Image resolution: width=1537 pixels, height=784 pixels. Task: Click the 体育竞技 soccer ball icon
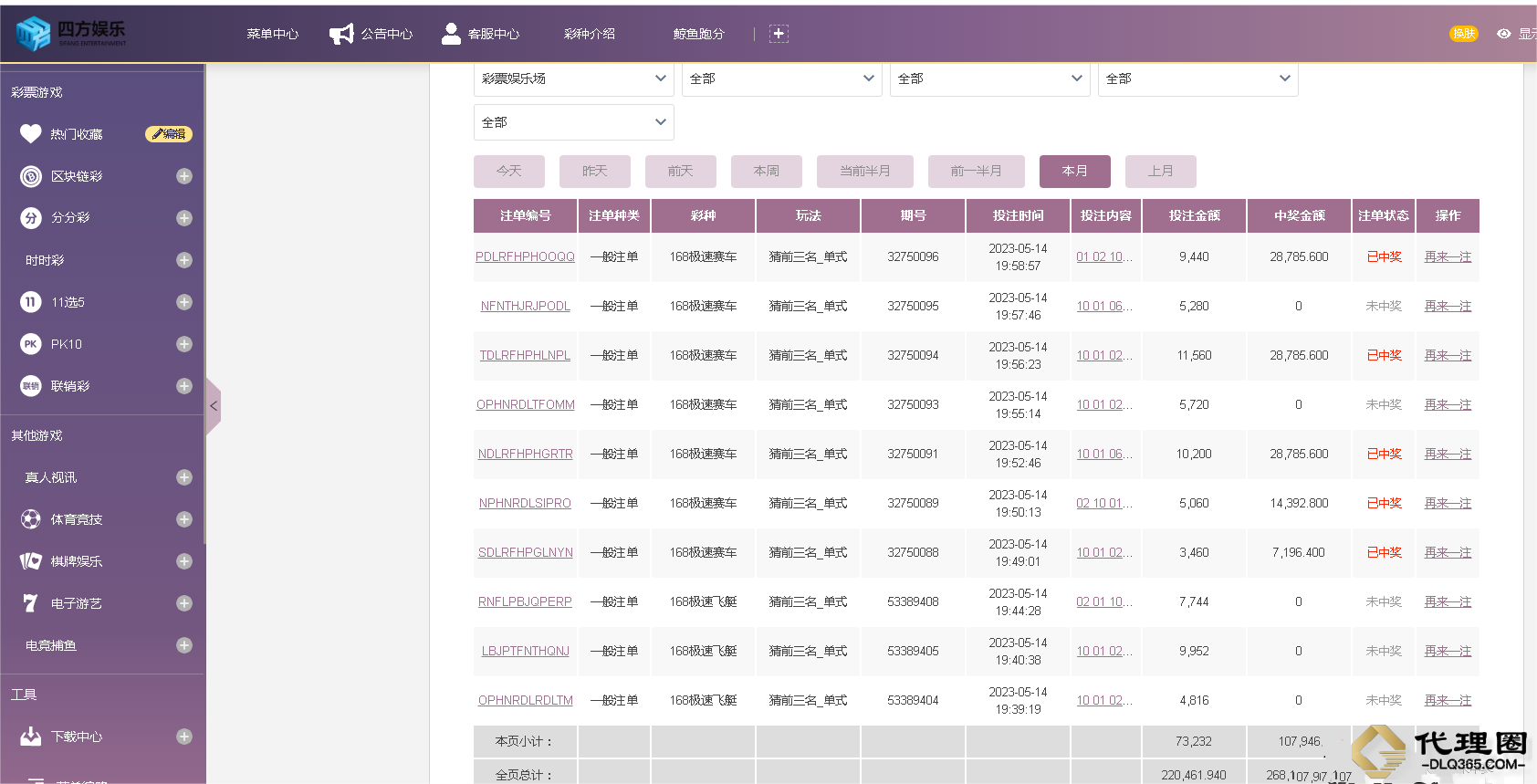click(x=31, y=519)
